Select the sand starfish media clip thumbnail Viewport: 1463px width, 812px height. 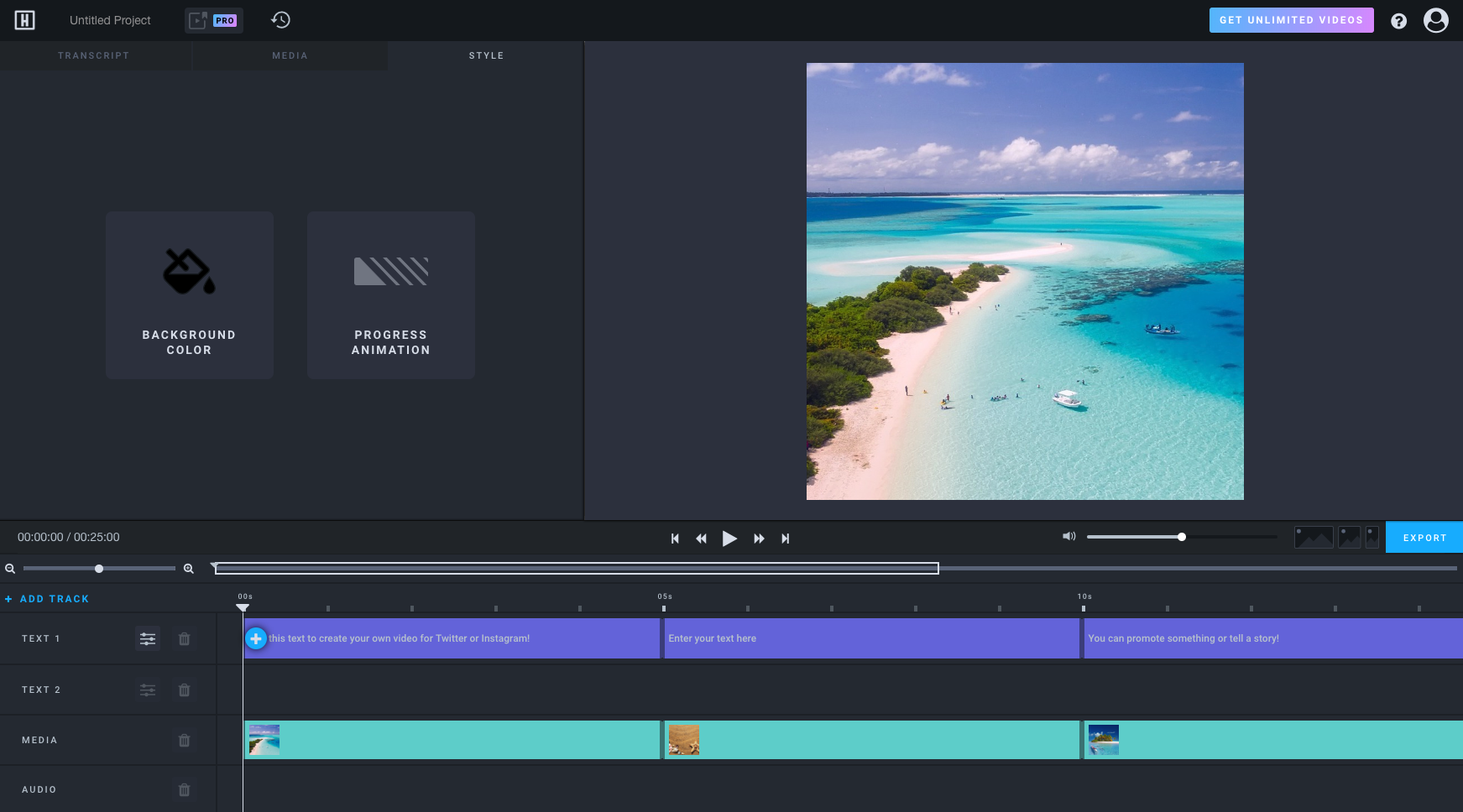[x=684, y=740]
